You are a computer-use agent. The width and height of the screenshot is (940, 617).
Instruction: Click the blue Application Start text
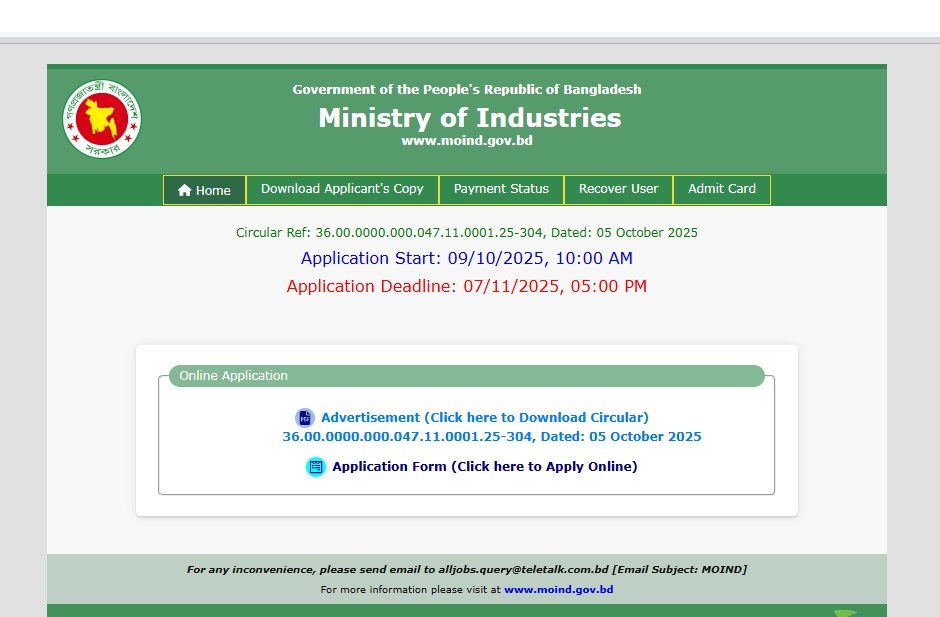(x=466, y=258)
